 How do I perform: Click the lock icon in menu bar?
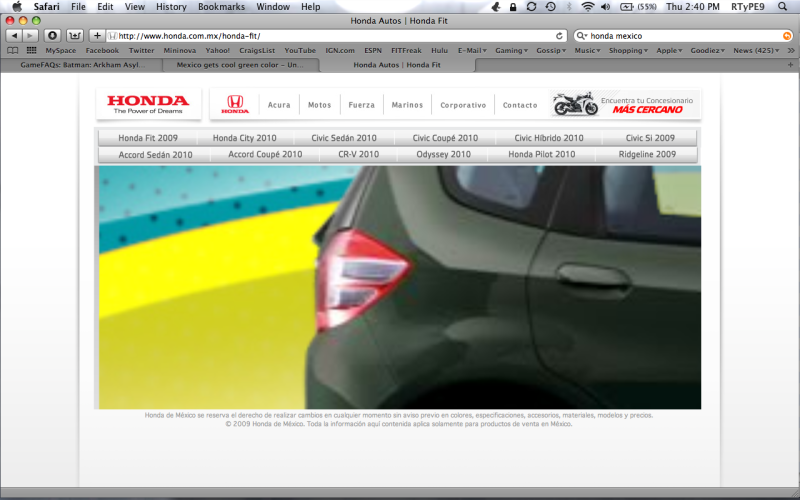point(513,7)
